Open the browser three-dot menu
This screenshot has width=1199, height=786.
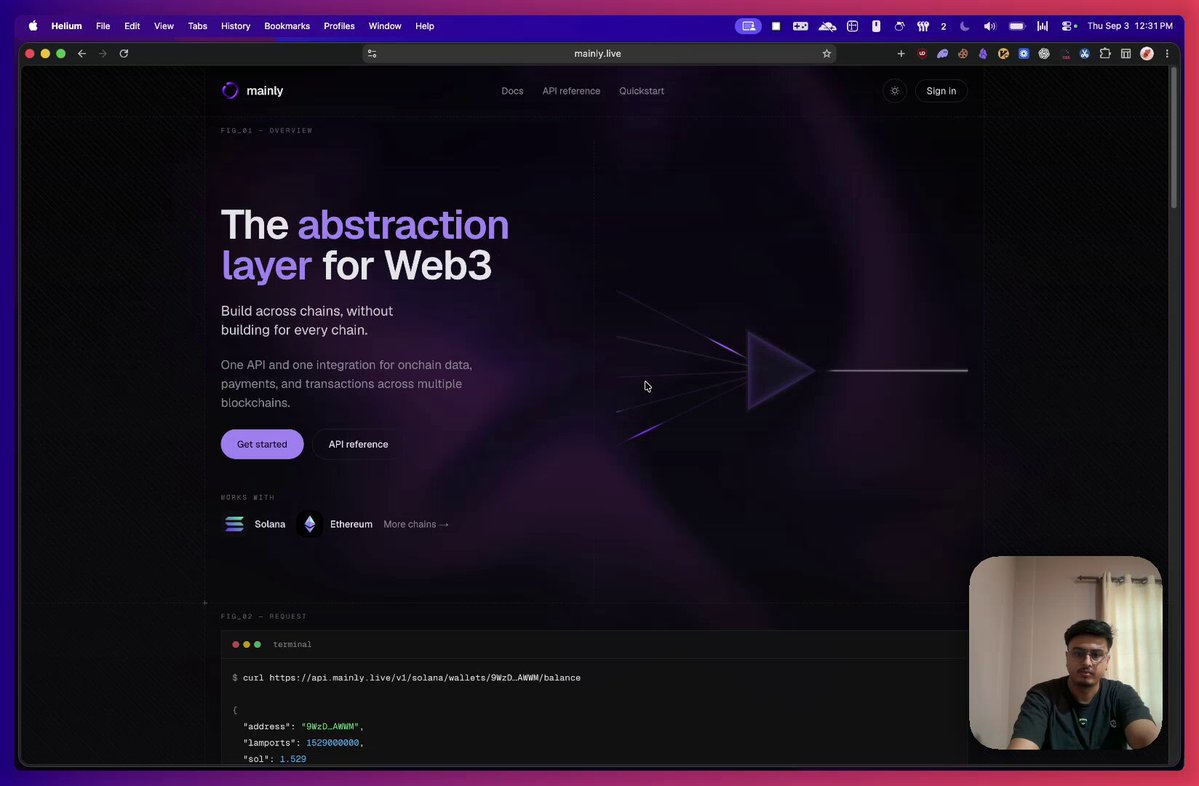[x=1167, y=54]
